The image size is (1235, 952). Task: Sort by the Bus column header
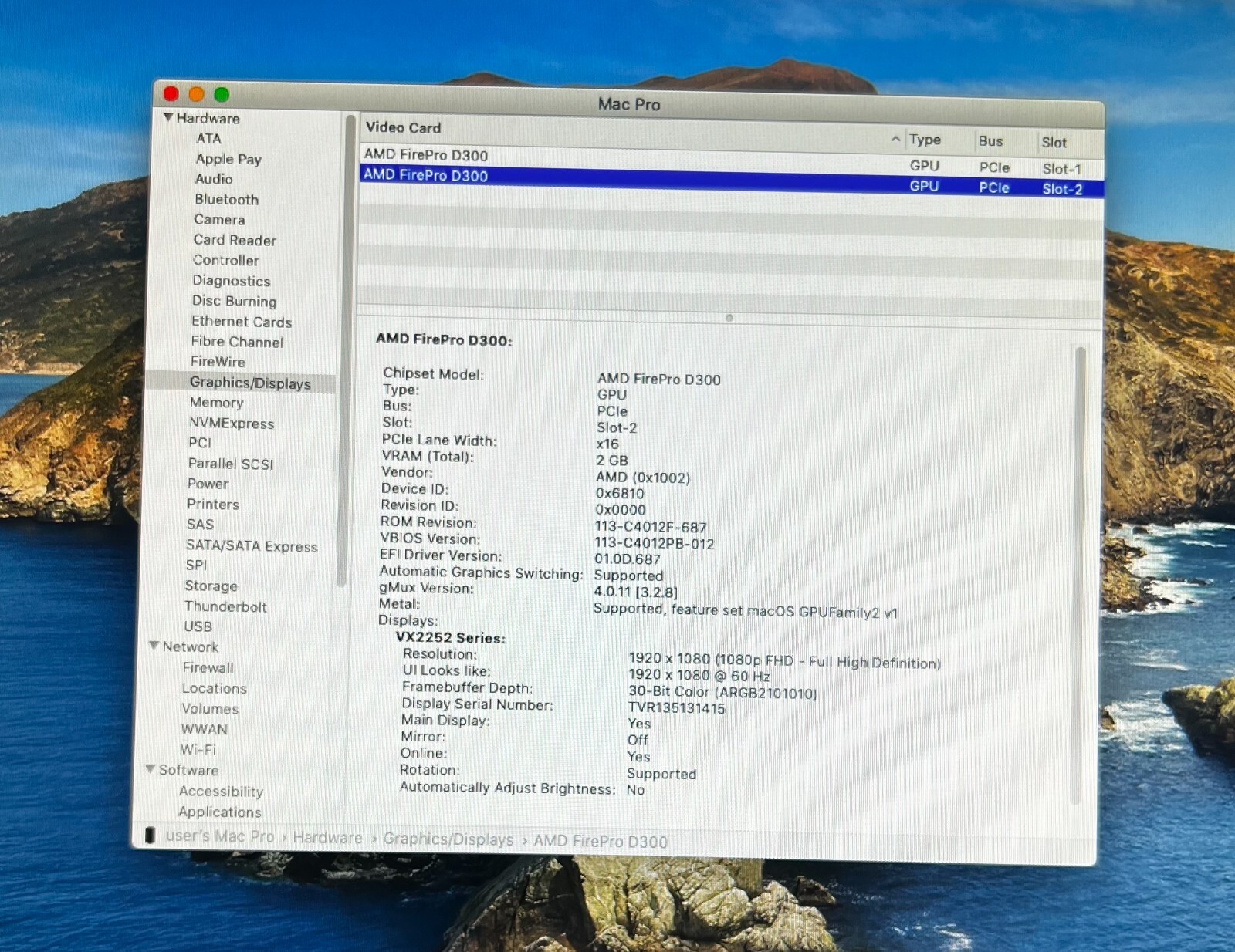tap(990, 141)
